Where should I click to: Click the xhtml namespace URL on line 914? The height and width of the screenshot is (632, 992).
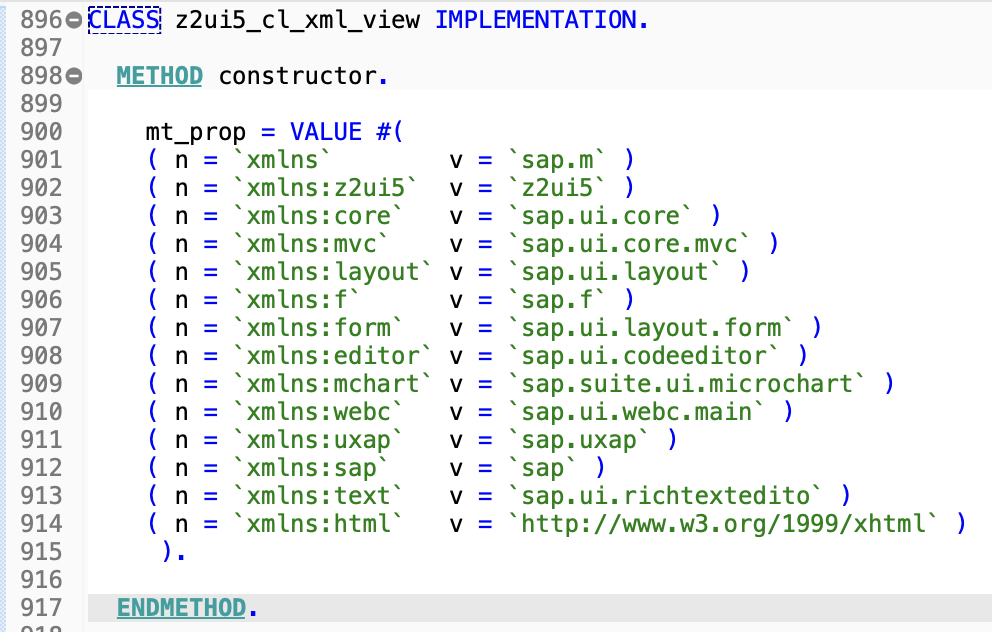(722, 523)
